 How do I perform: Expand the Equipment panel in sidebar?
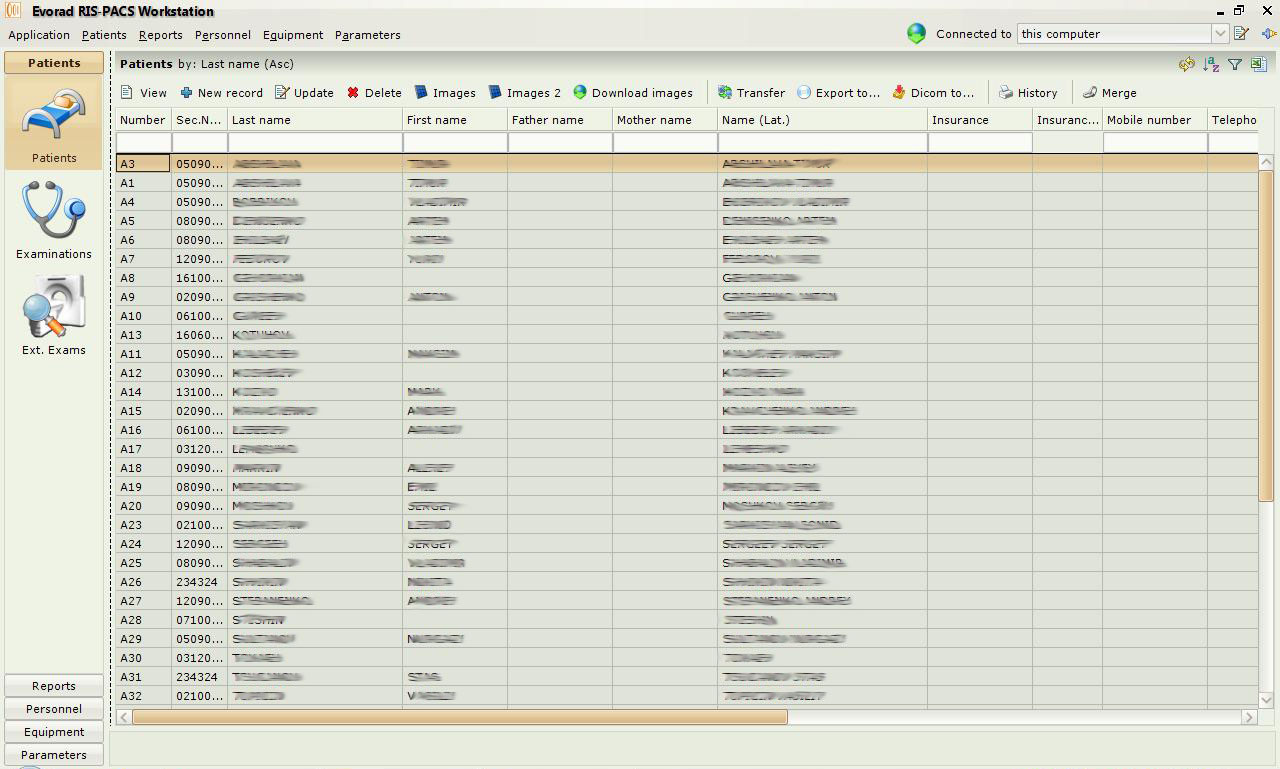click(54, 732)
